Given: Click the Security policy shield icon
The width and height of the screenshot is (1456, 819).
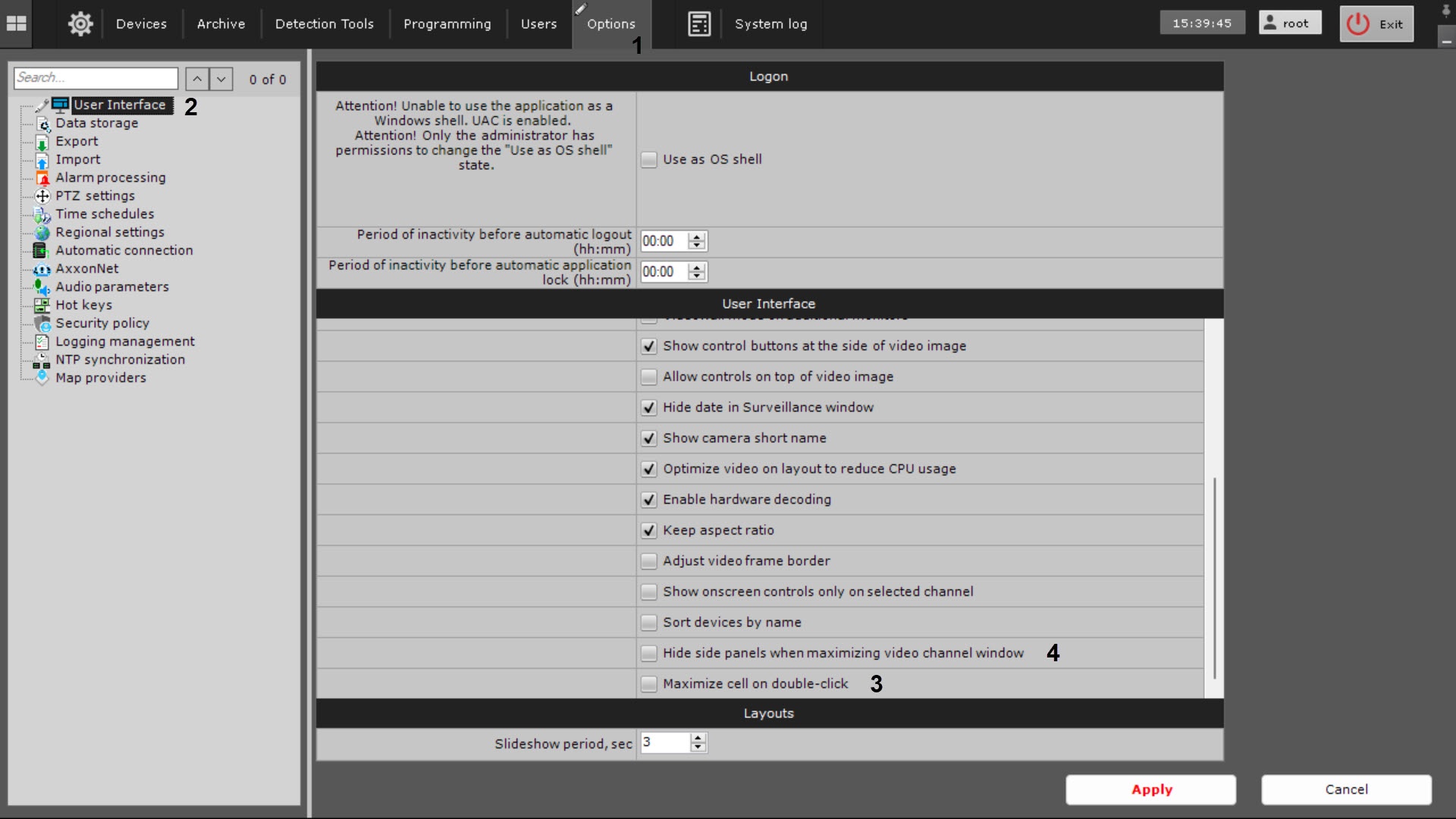Looking at the screenshot, I should 42,324.
